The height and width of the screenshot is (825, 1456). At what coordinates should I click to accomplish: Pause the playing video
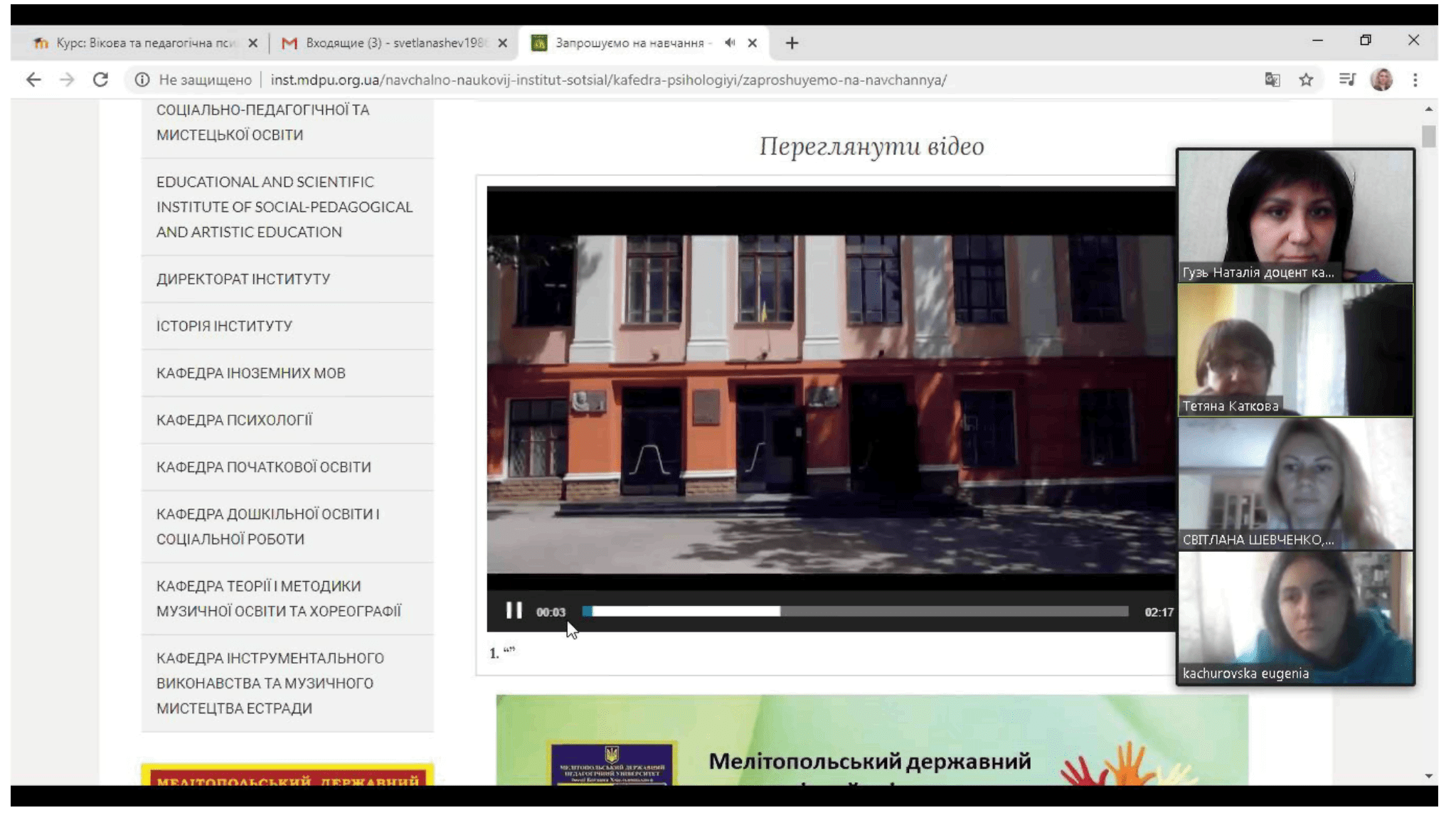click(514, 611)
